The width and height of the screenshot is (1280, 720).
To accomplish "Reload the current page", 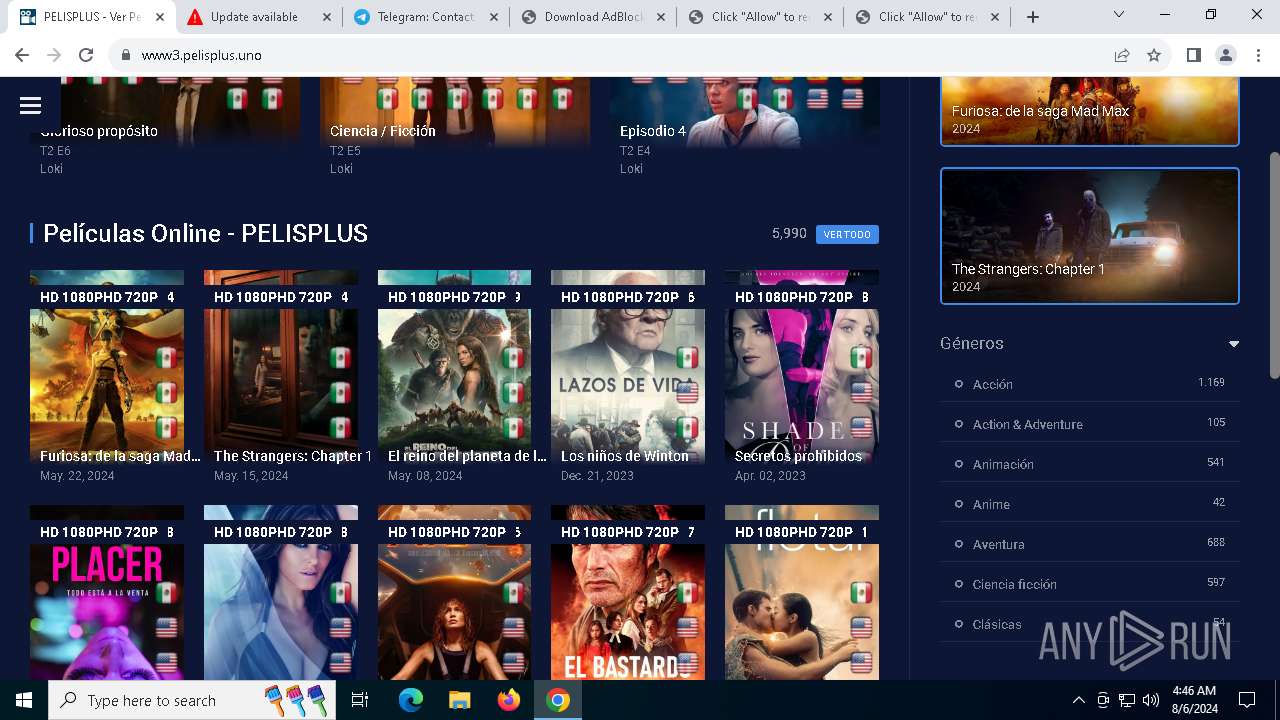I will click(86, 55).
